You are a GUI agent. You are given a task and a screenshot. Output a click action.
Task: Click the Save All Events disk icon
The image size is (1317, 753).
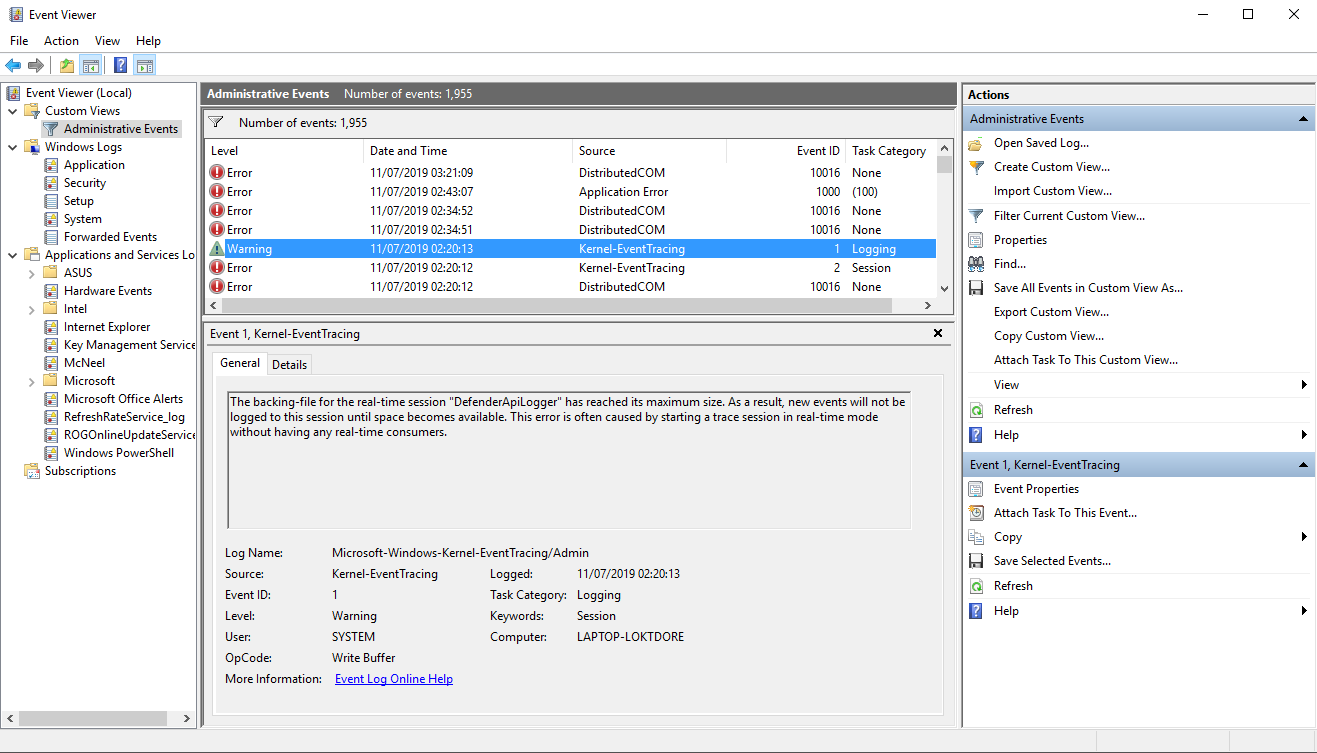click(976, 288)
